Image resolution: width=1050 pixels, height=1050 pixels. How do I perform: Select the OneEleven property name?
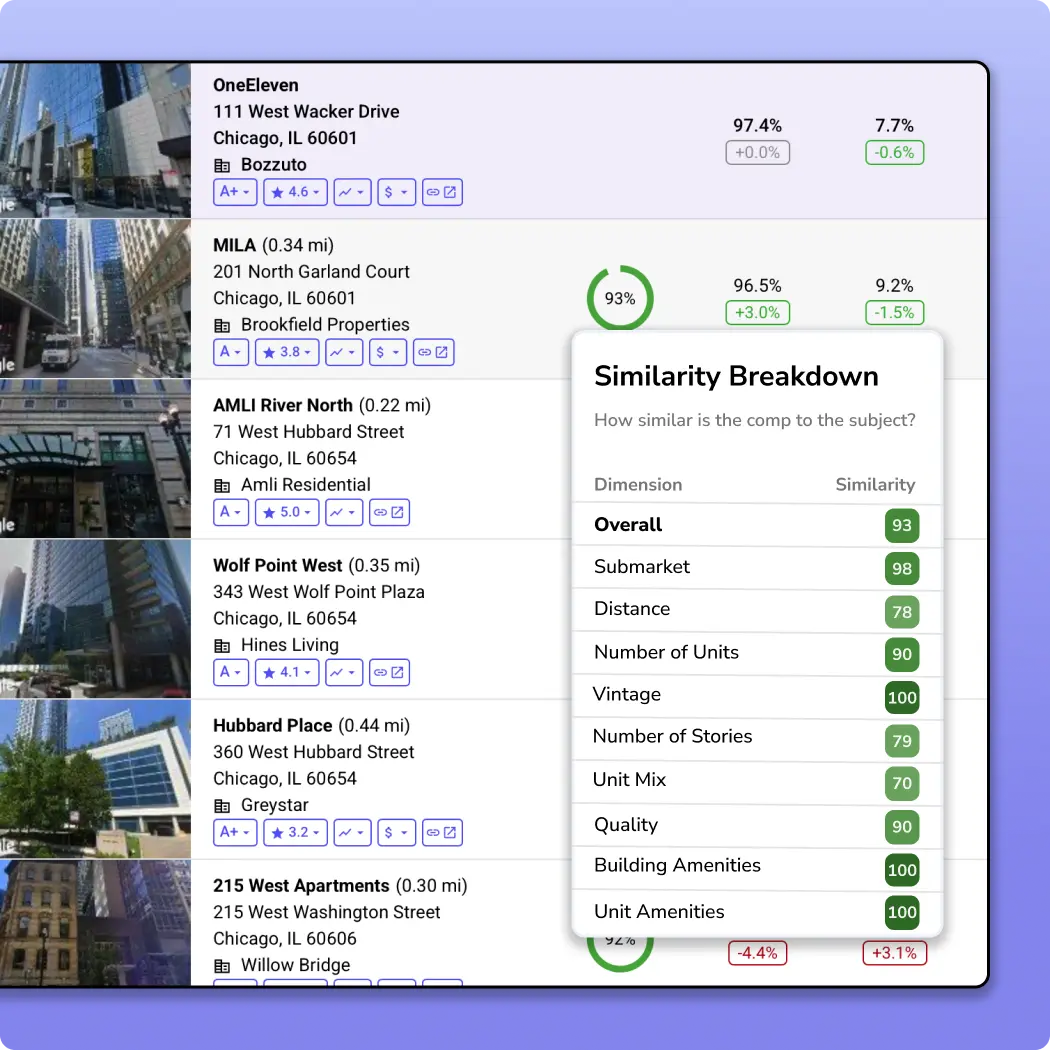256,85
